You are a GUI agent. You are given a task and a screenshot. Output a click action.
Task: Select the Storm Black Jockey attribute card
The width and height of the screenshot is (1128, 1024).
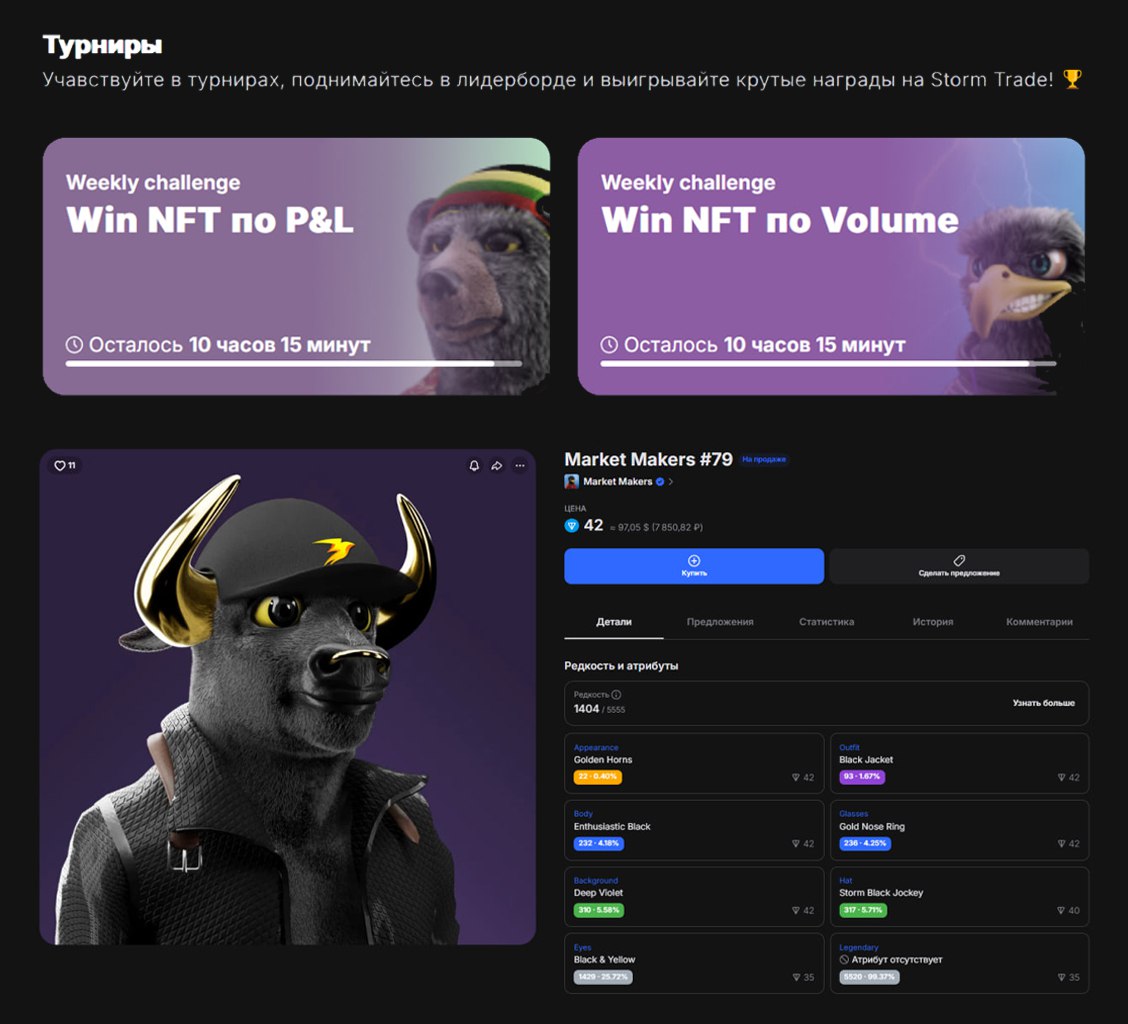point(960,897)
